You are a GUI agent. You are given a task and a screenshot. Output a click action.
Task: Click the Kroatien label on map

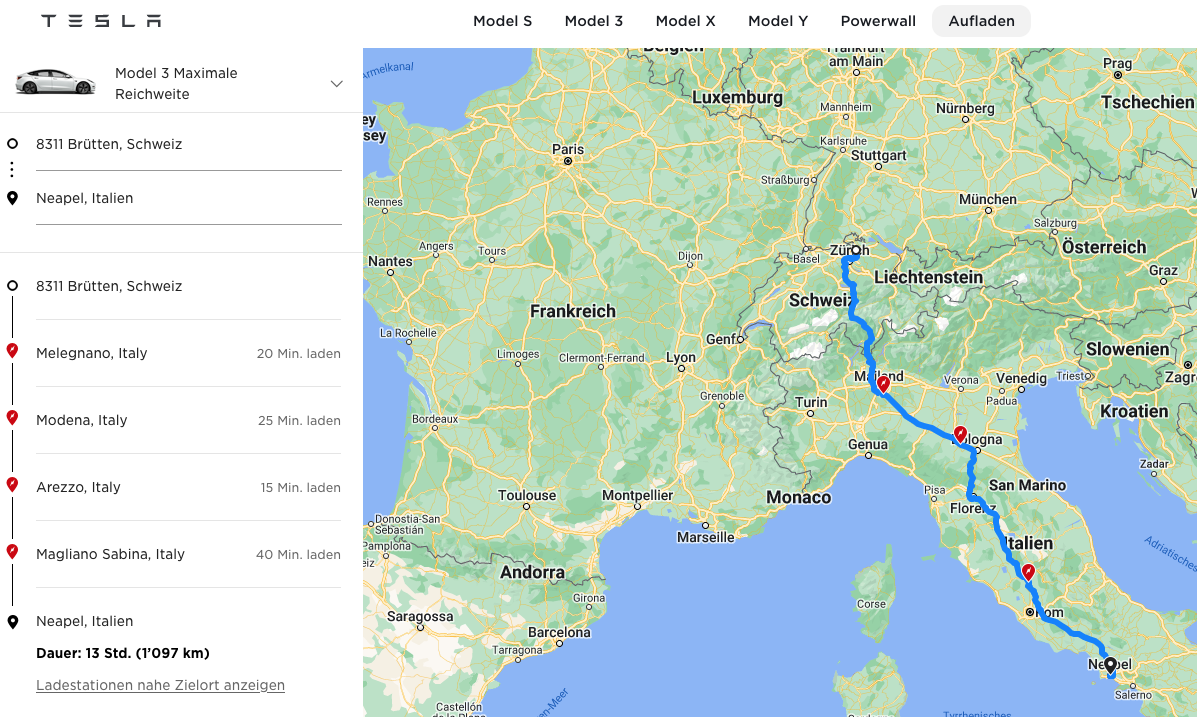1134,412
